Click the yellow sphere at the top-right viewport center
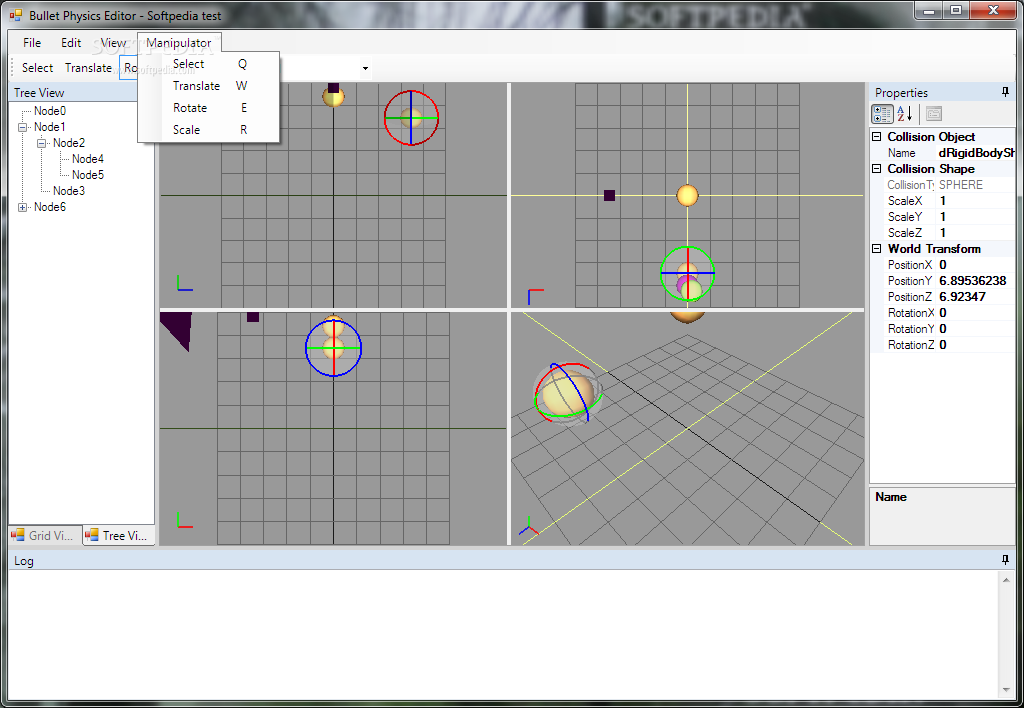 tap(687, 195)
